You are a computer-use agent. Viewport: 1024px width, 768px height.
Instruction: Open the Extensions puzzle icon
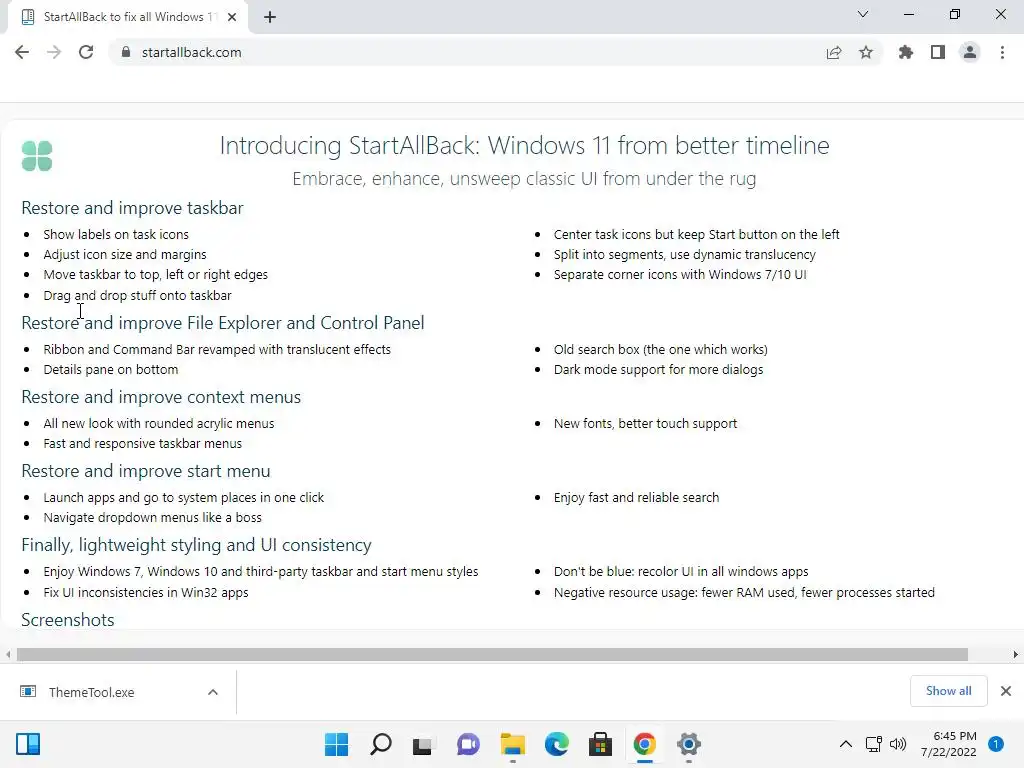pos(906,52)
